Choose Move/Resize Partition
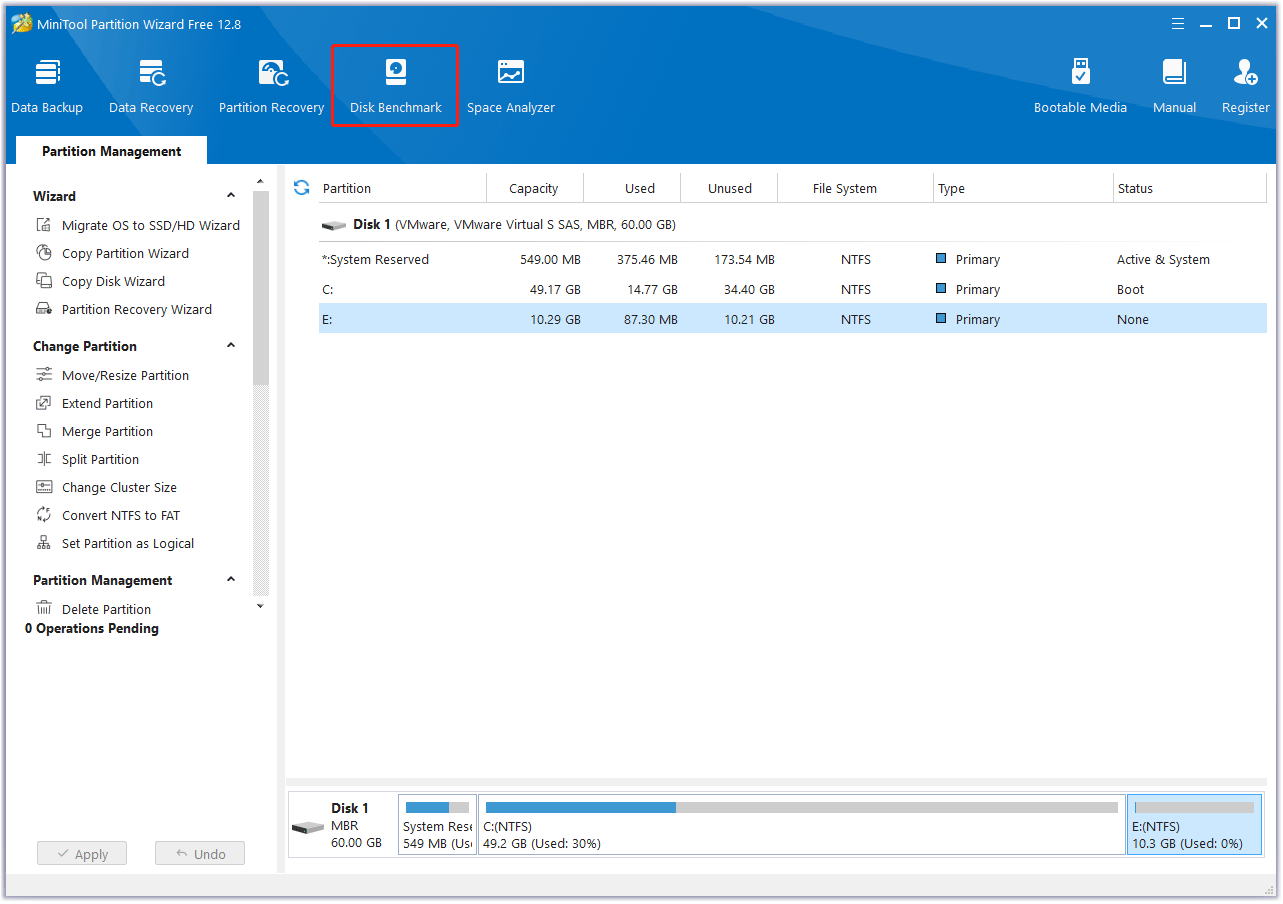 [x=112, y=375]
